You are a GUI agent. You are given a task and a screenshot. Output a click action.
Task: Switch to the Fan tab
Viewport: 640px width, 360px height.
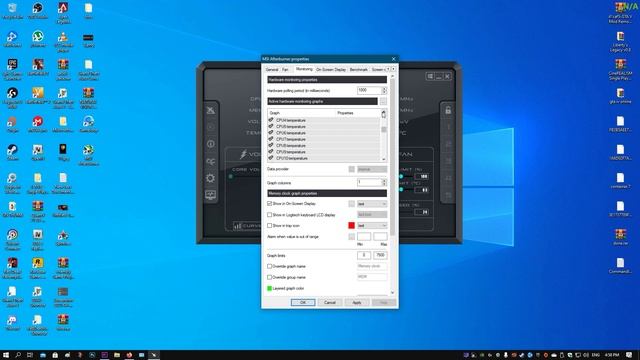click(285, 70)
